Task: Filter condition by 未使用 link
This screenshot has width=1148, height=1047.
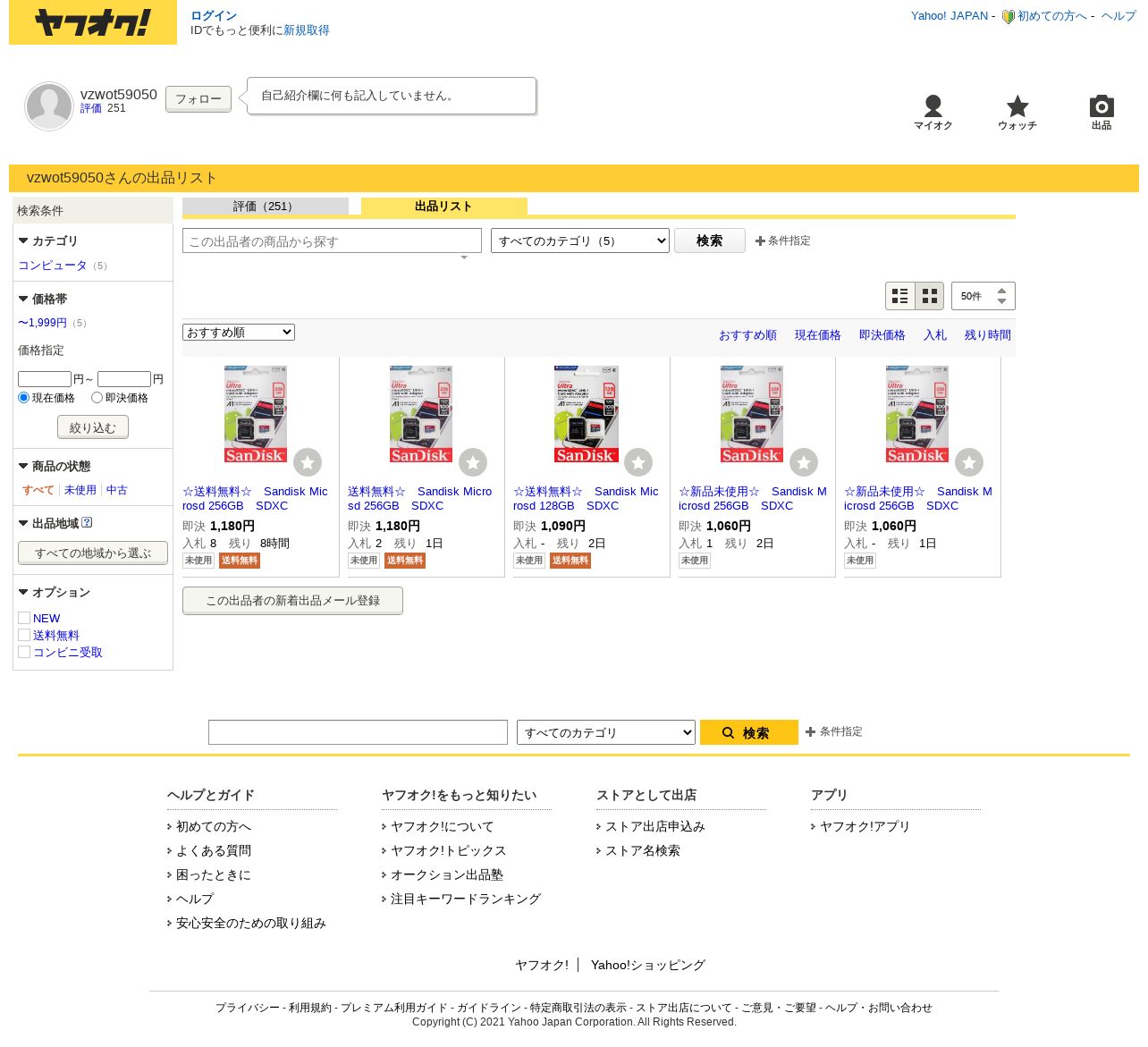Action: tap(80, 490)
